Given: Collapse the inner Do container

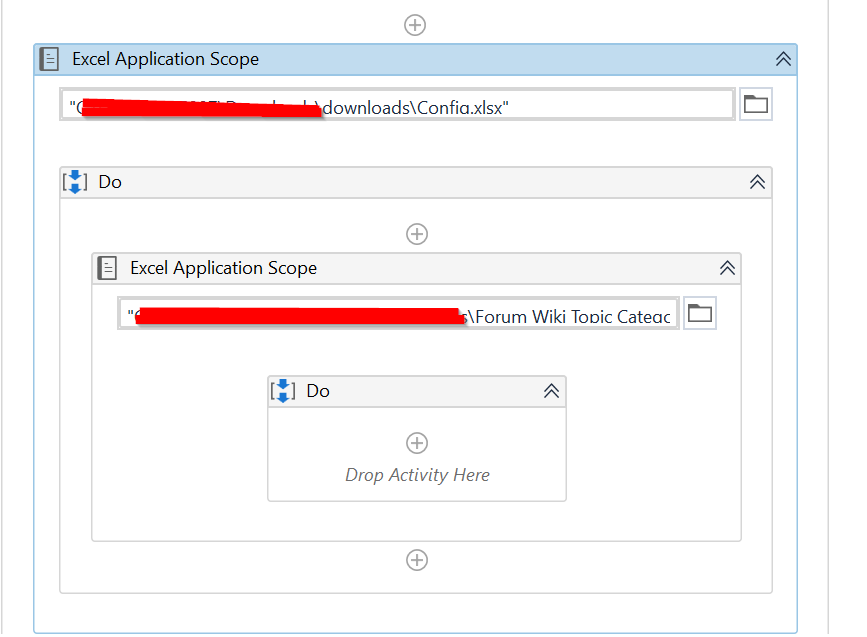Looking at the screenshot, I should pos(551,391).
